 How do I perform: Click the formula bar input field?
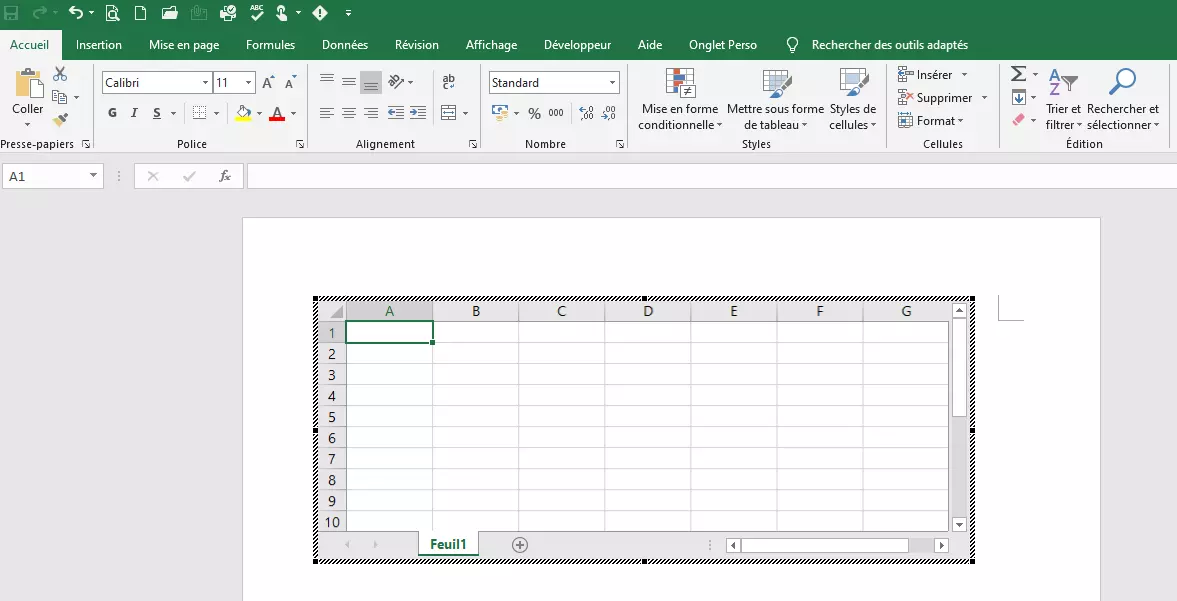pos(712,176)
